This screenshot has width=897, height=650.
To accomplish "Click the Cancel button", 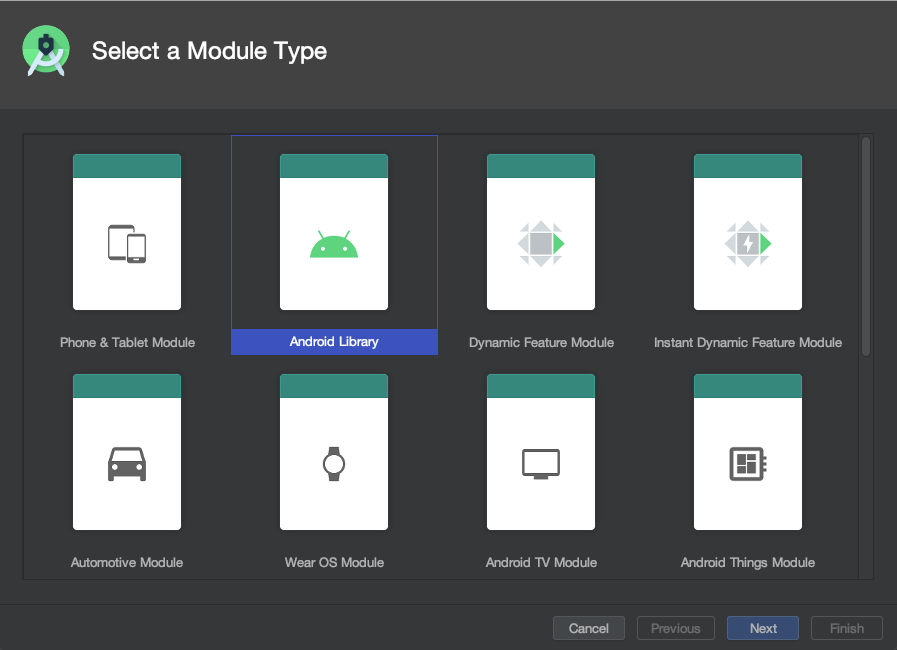I will click(589, 628).
